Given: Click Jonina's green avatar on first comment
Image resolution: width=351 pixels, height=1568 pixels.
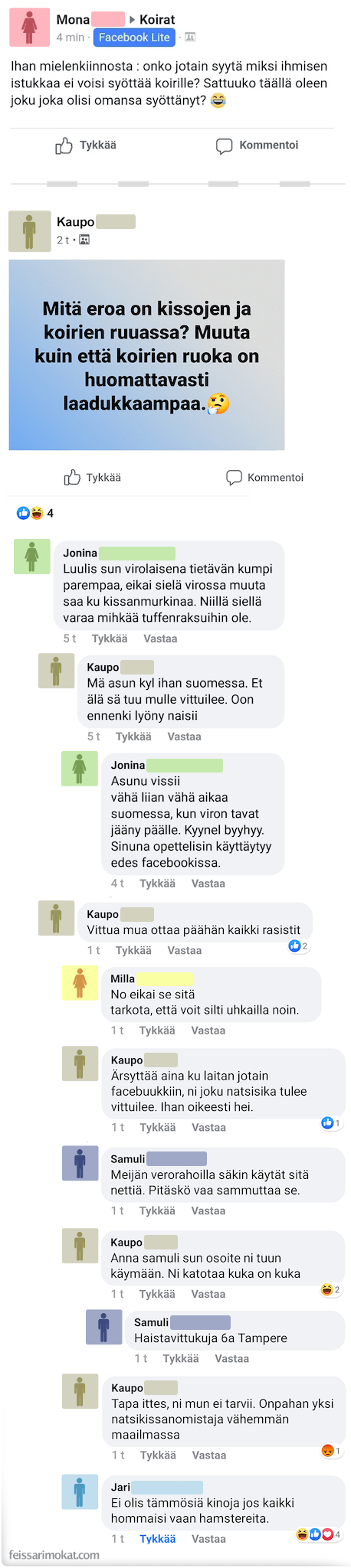Looking at the screenshot, I should point(32,556).
